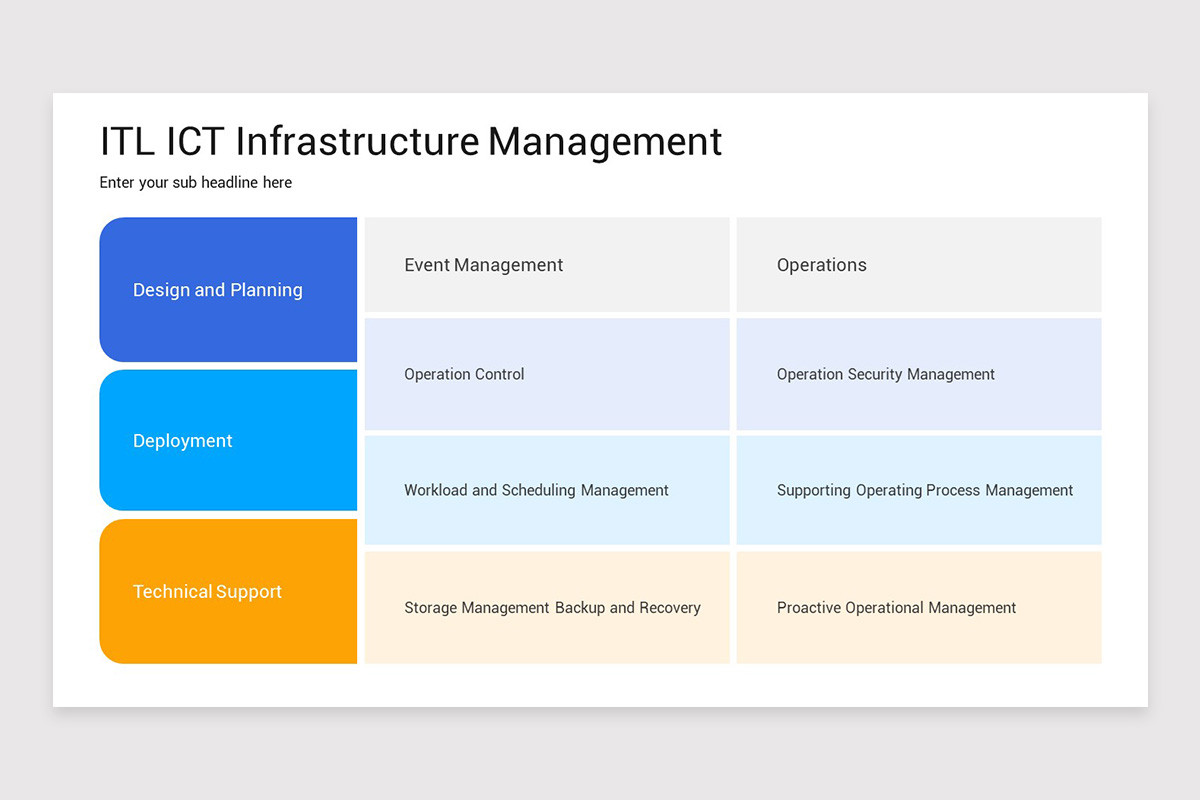Click the slide title 'ITL ICT Infrastructure Management'
1200x800 pixels.
410,141
